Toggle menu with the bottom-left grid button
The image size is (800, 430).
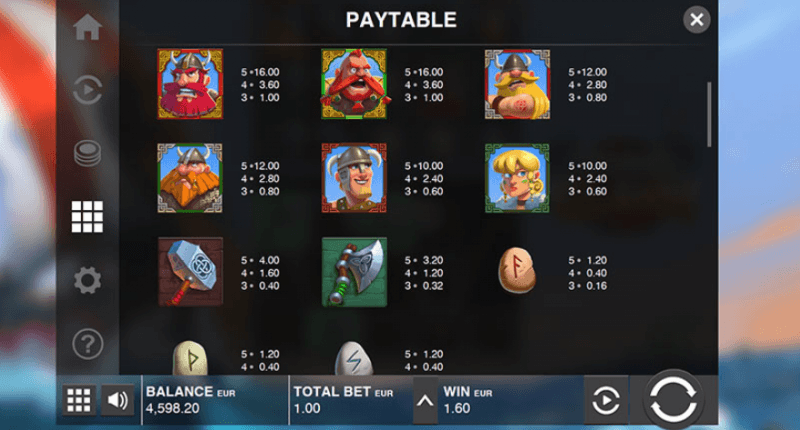click(x=79, y=400)
